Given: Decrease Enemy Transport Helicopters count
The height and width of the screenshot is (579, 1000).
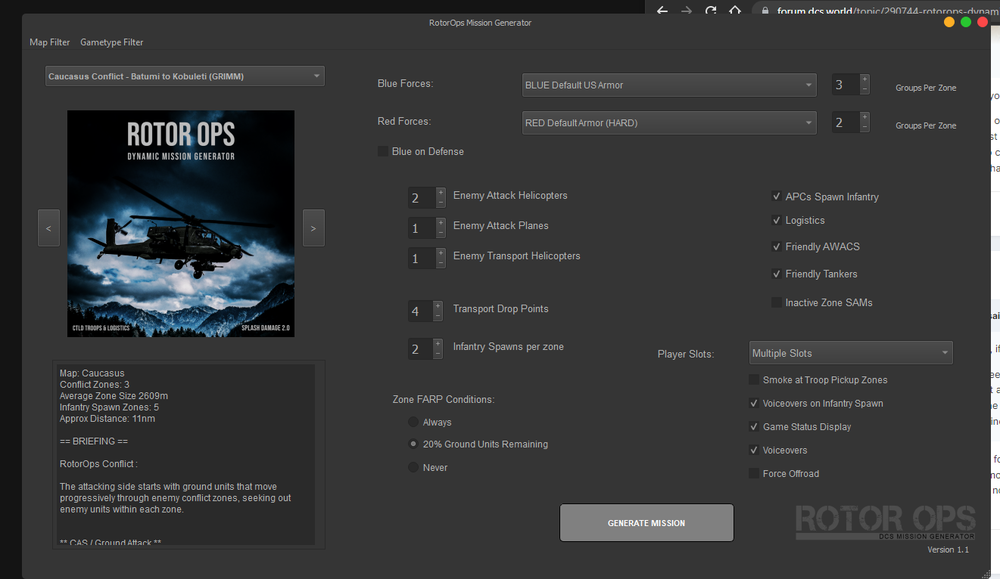Looking at the screenshot, I should [441, 263].
